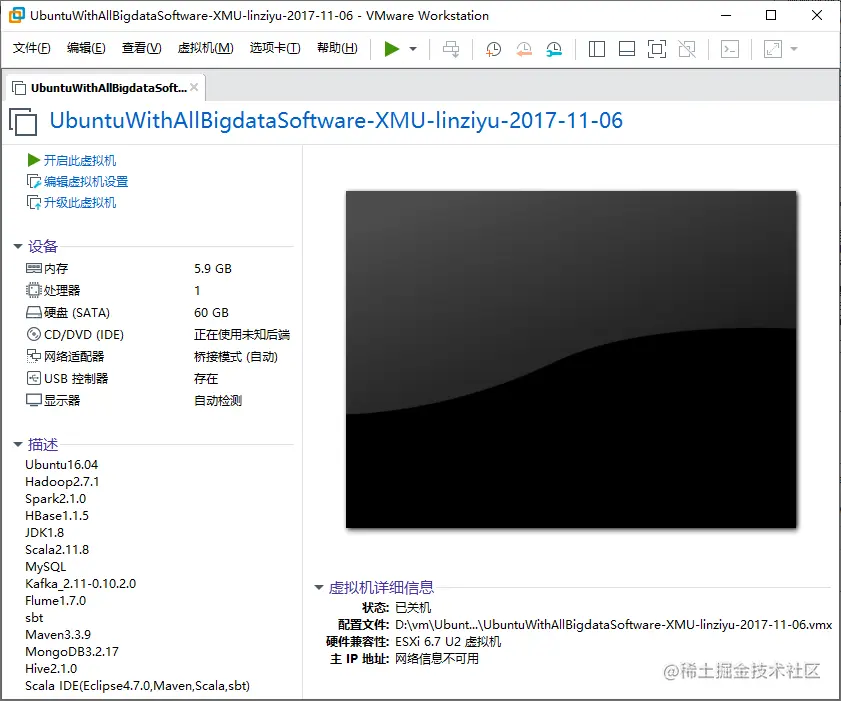The width and height of the screenshot is (841, 701).
Task: Click the 60 GB disk value
Action: click(x=211, y=312)
